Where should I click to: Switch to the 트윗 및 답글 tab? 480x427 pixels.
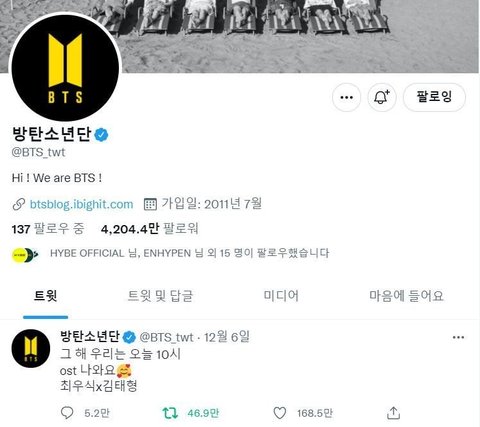click(x=160, y=296)
